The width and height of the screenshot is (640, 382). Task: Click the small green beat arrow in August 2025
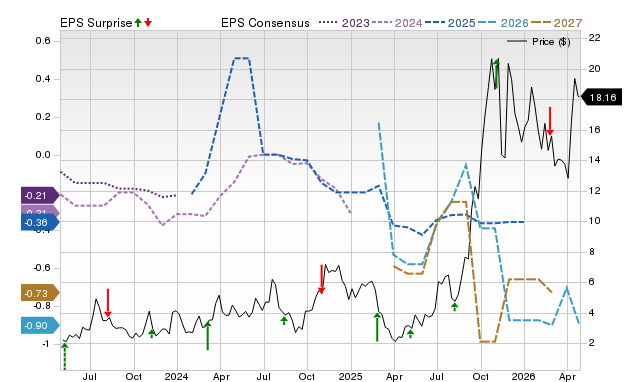coord(455,306)
